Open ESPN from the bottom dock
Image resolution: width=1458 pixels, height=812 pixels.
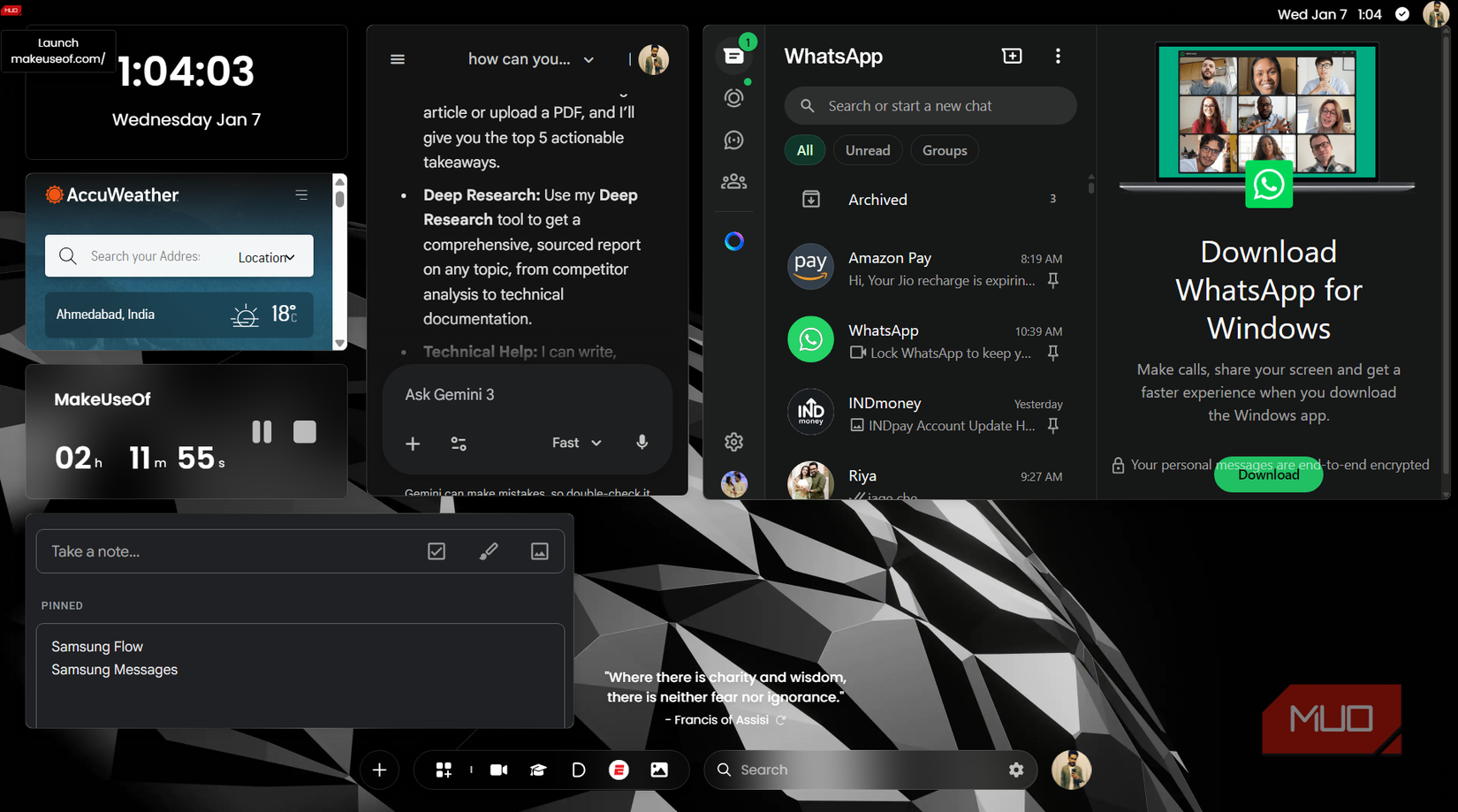click(619, 770)
